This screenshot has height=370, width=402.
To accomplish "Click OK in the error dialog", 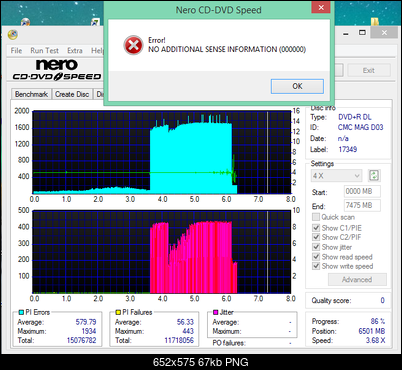I will pos(297,86).
